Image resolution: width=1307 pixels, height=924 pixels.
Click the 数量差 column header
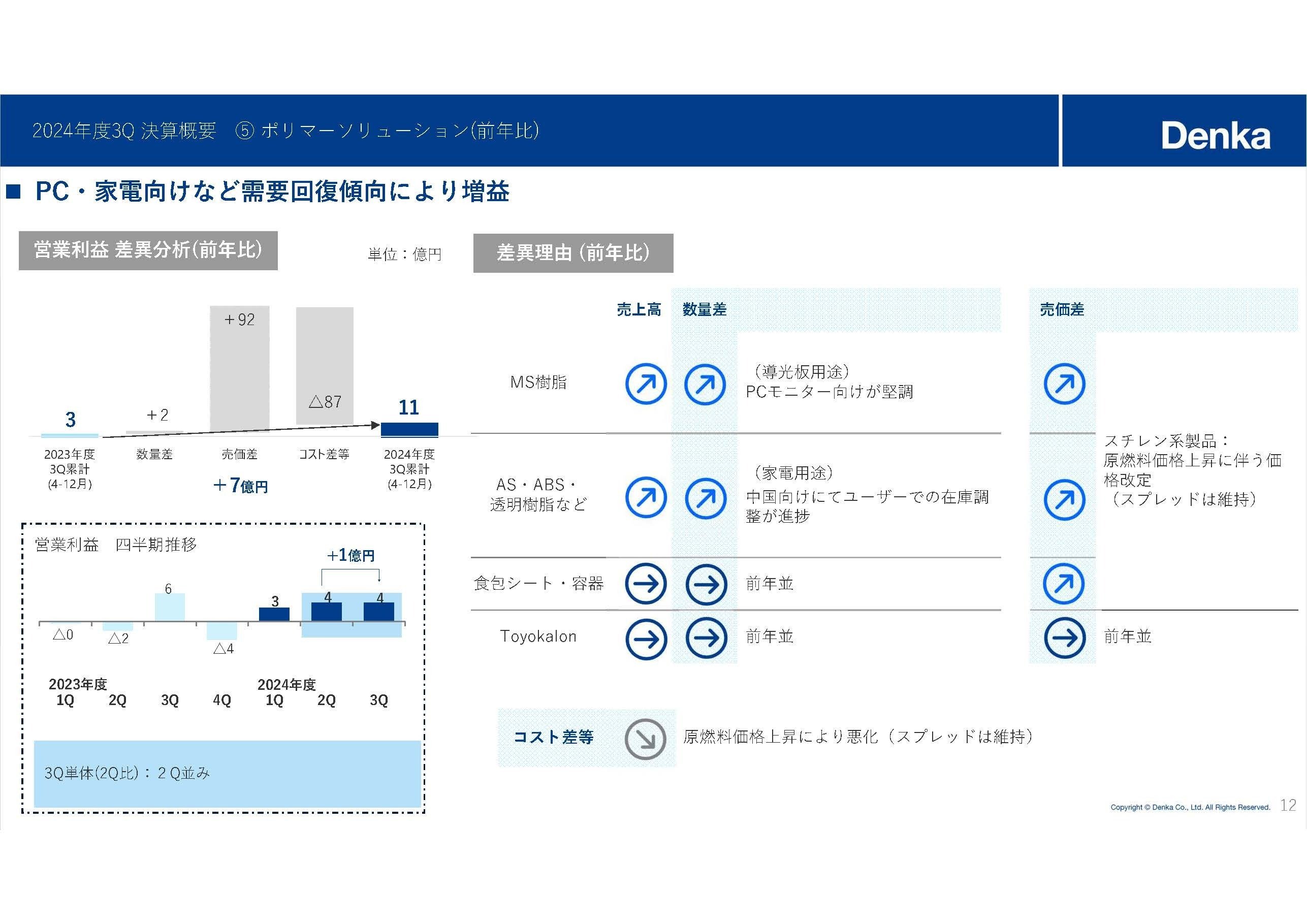pos(704,310)
